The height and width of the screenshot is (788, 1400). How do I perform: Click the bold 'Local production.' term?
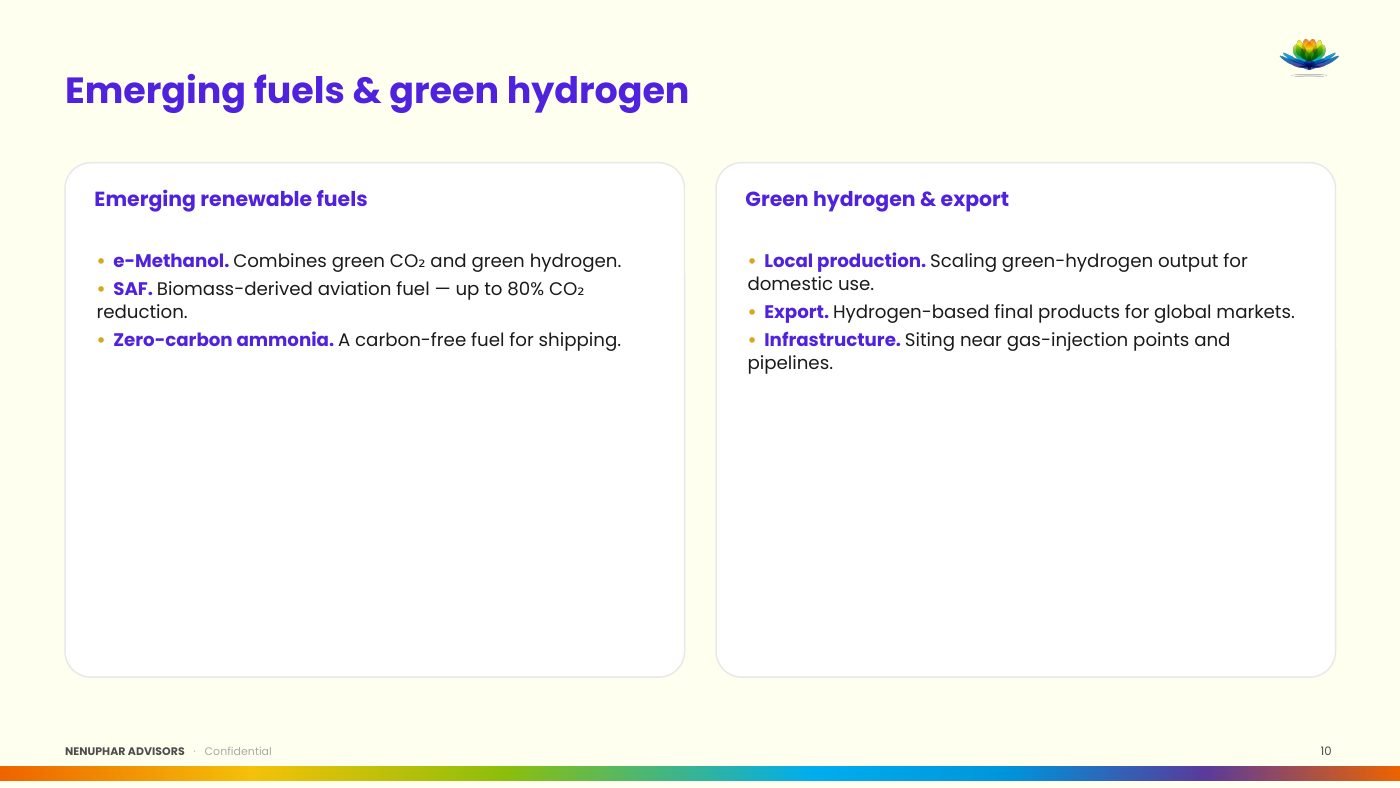pyautogui.click(x=845, y=261)
